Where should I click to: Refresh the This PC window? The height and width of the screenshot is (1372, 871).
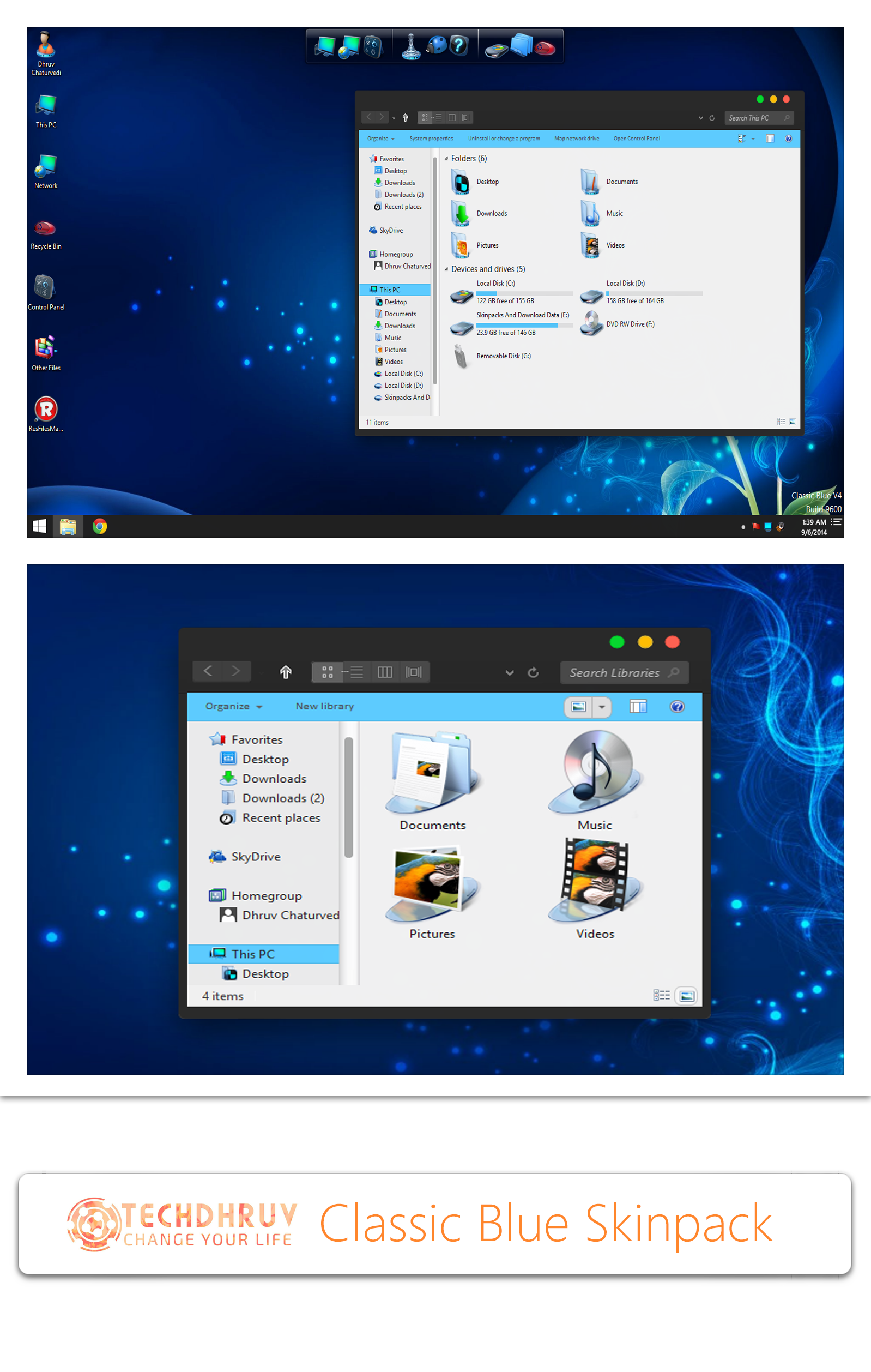click(x=711, y=118)
